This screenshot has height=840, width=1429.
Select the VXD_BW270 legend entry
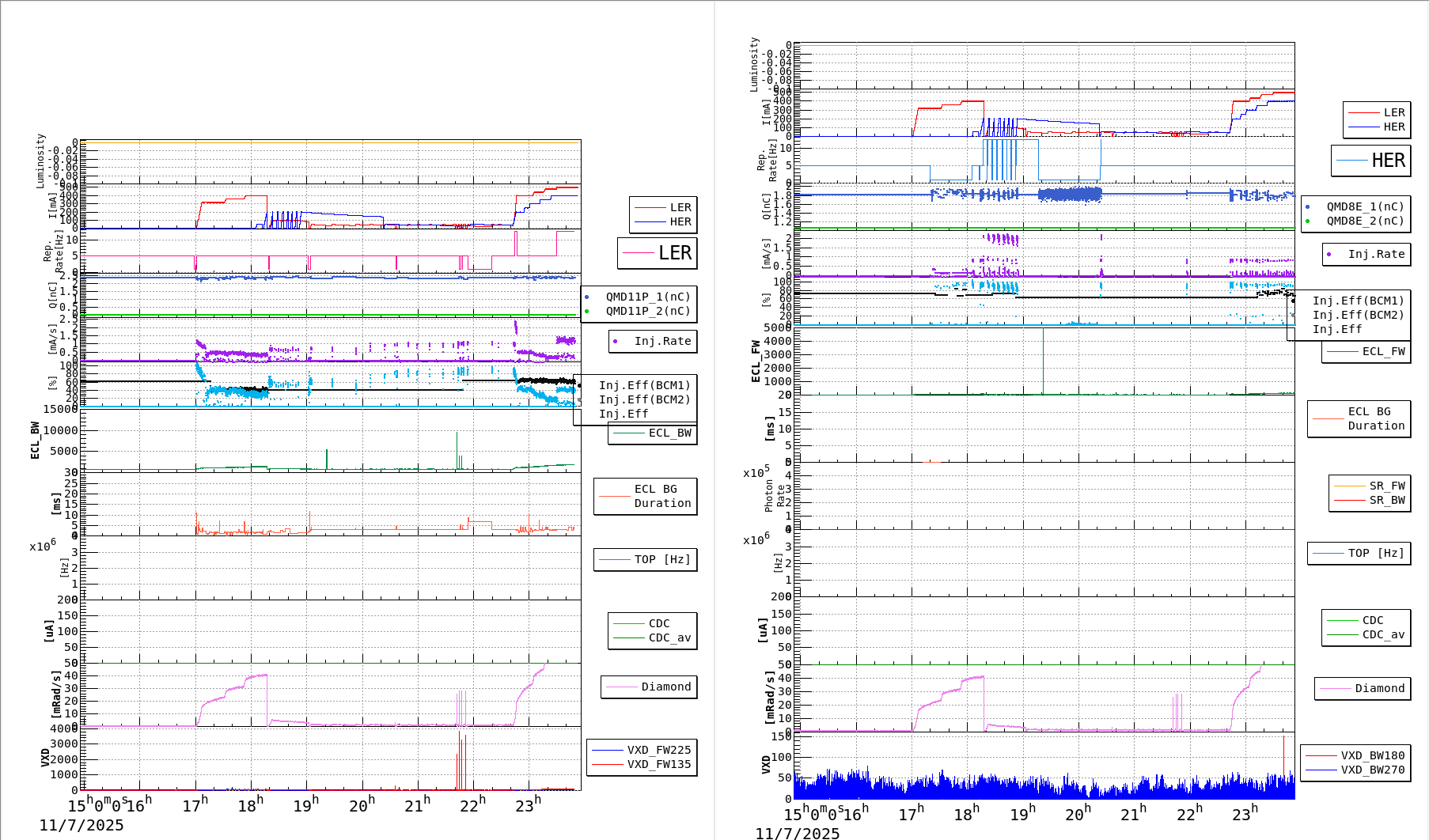click(x=1372, y=770)
